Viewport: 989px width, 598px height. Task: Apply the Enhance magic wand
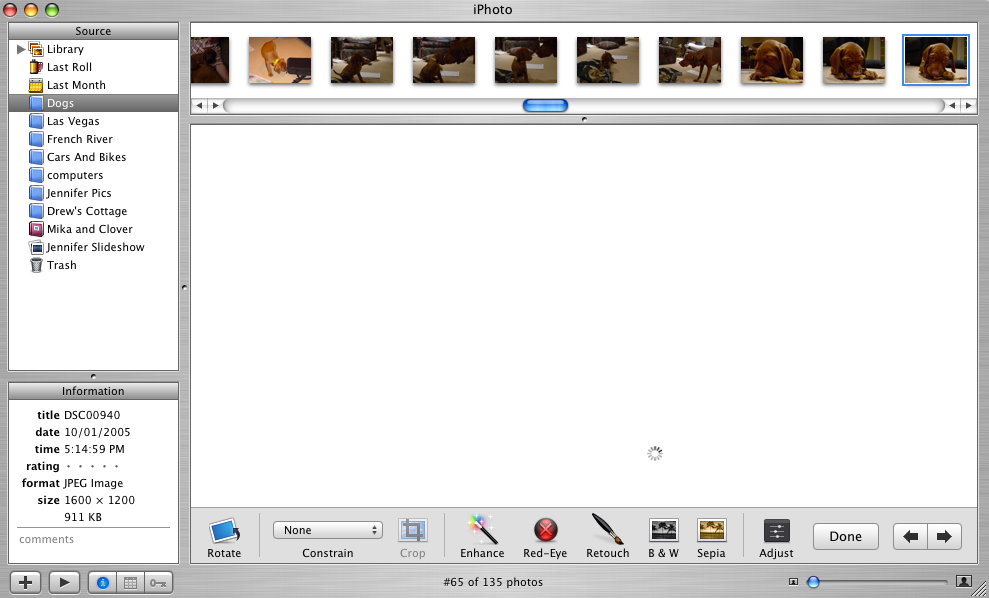pos(483,529)
